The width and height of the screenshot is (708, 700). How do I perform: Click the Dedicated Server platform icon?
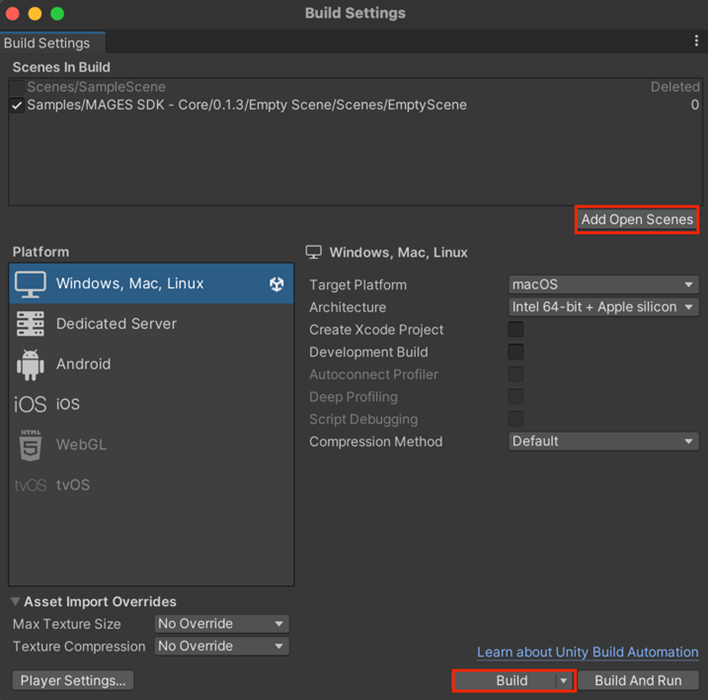[31, 324]
